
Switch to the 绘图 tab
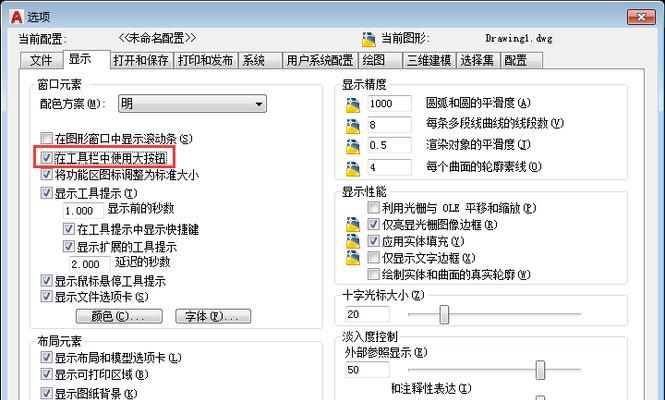380,60
